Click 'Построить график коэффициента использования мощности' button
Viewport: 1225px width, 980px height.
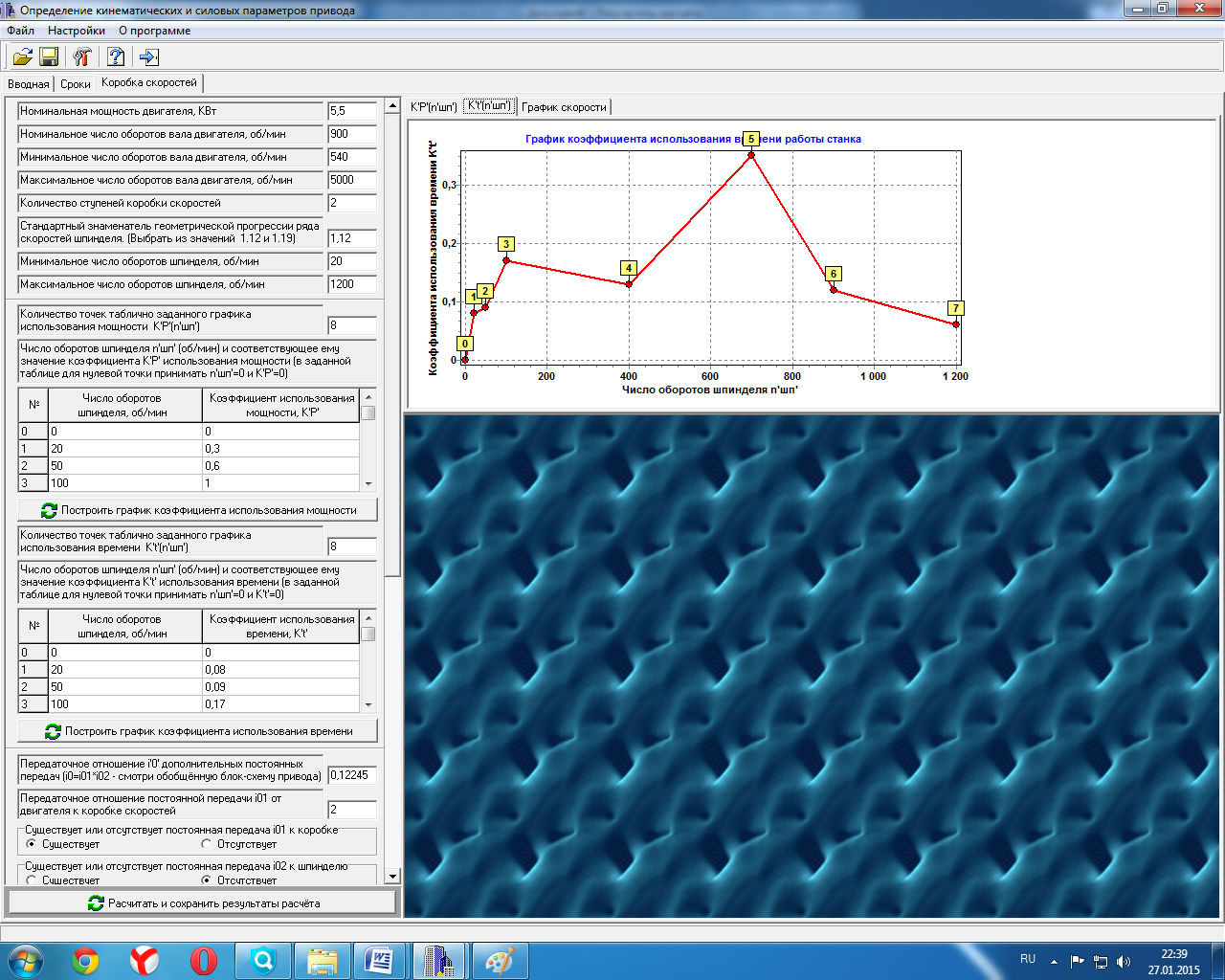coord(198,510)
